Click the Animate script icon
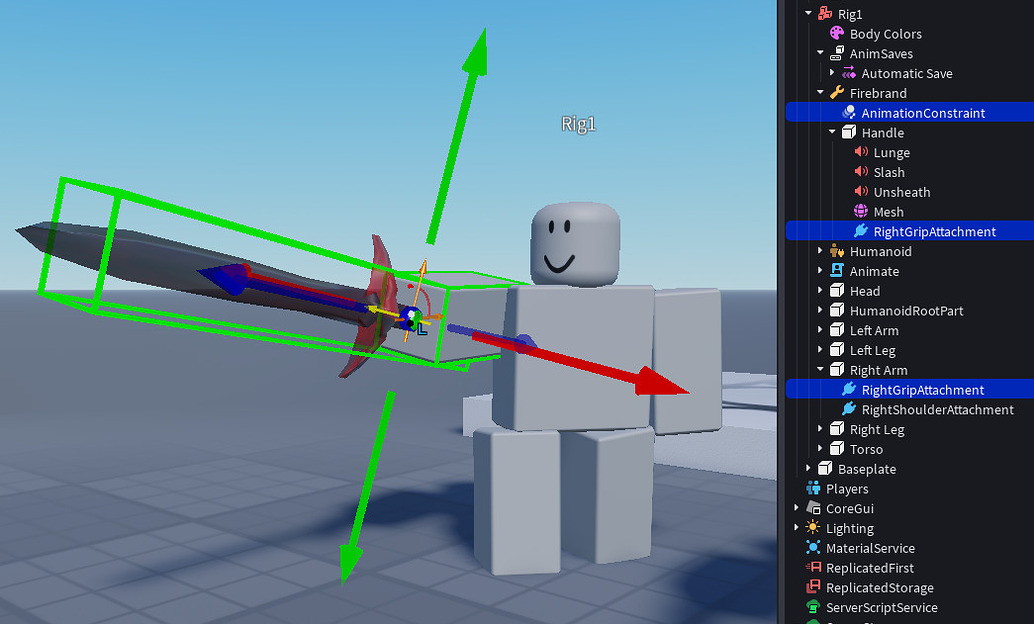 coord(836,270)
